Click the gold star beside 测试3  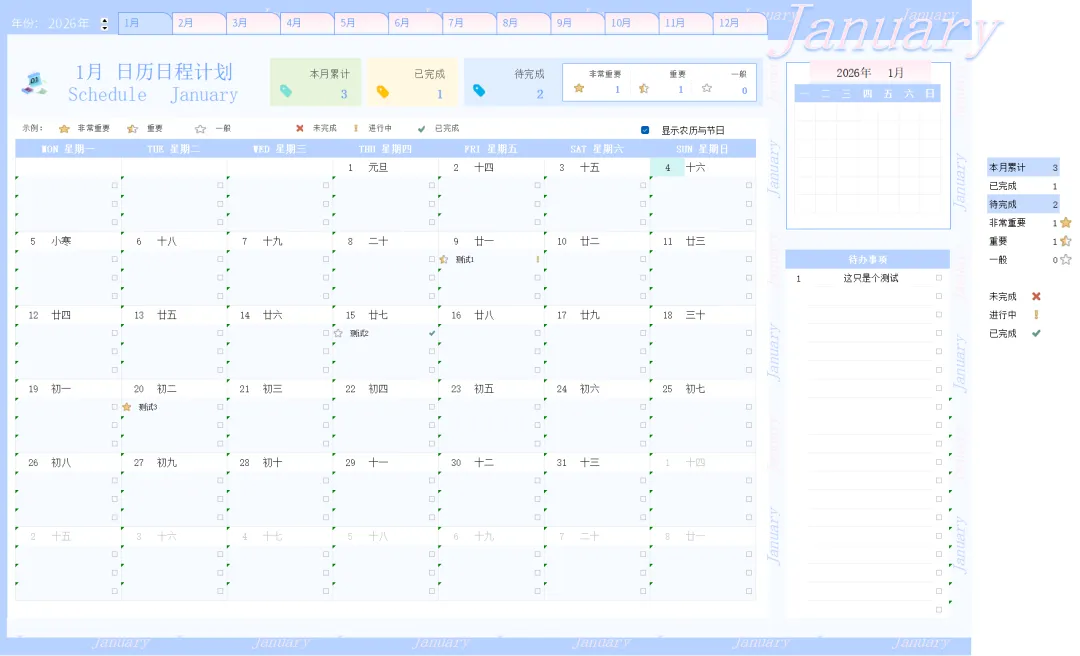point(127,407)
